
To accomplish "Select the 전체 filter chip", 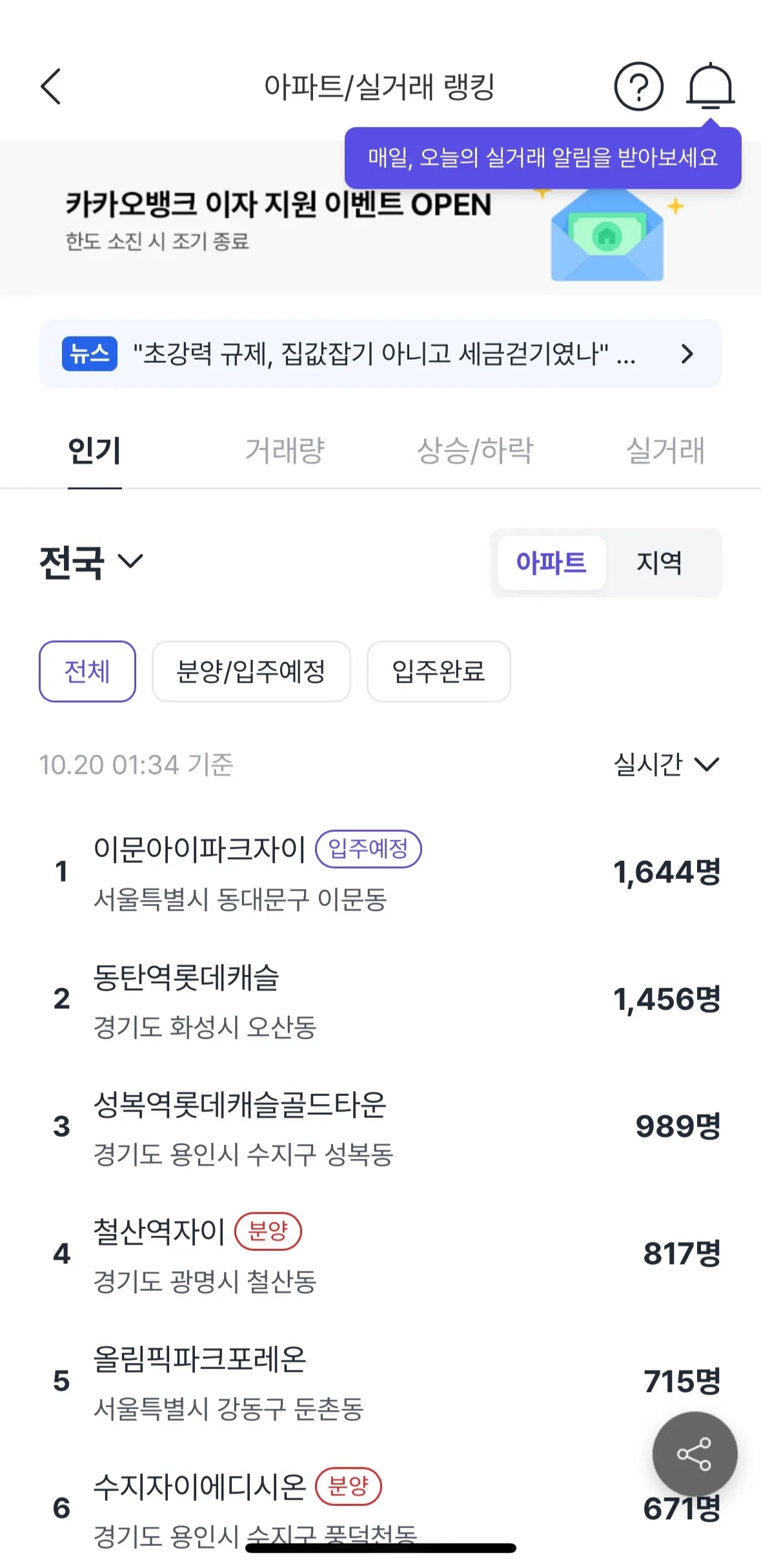I will tap(87, 672).
